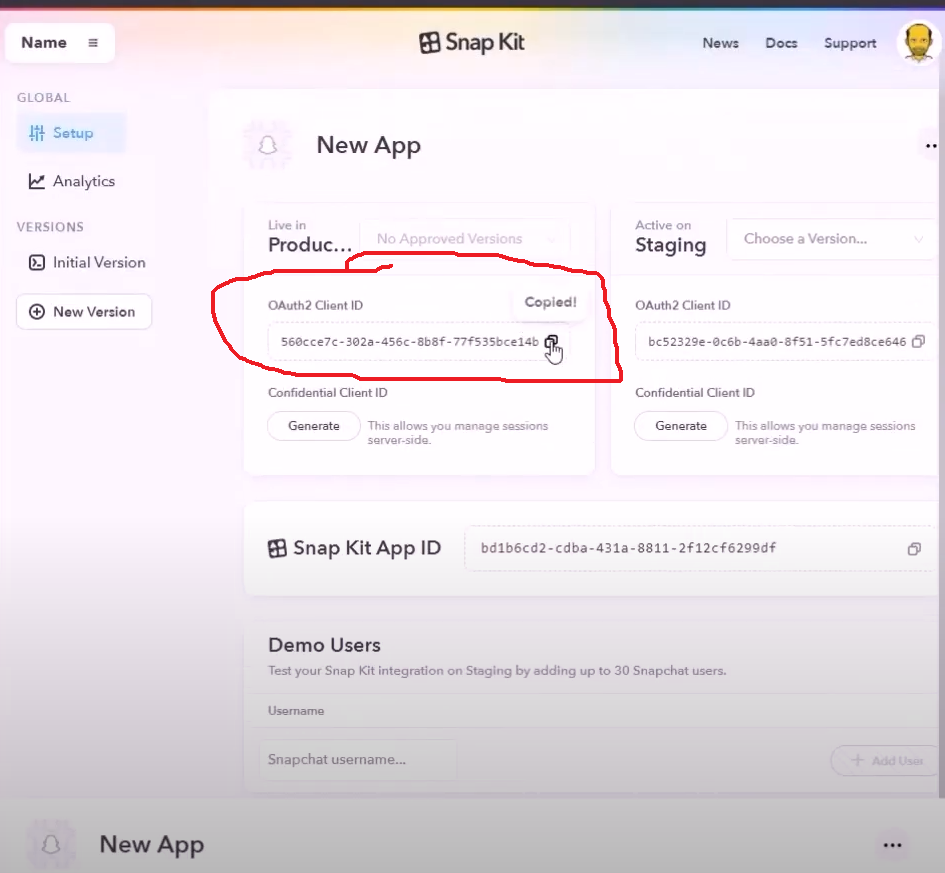The width and height of the screenshot is (945, 873).
Task: Click the bottom bar ghost app icon
Action: 51,845
